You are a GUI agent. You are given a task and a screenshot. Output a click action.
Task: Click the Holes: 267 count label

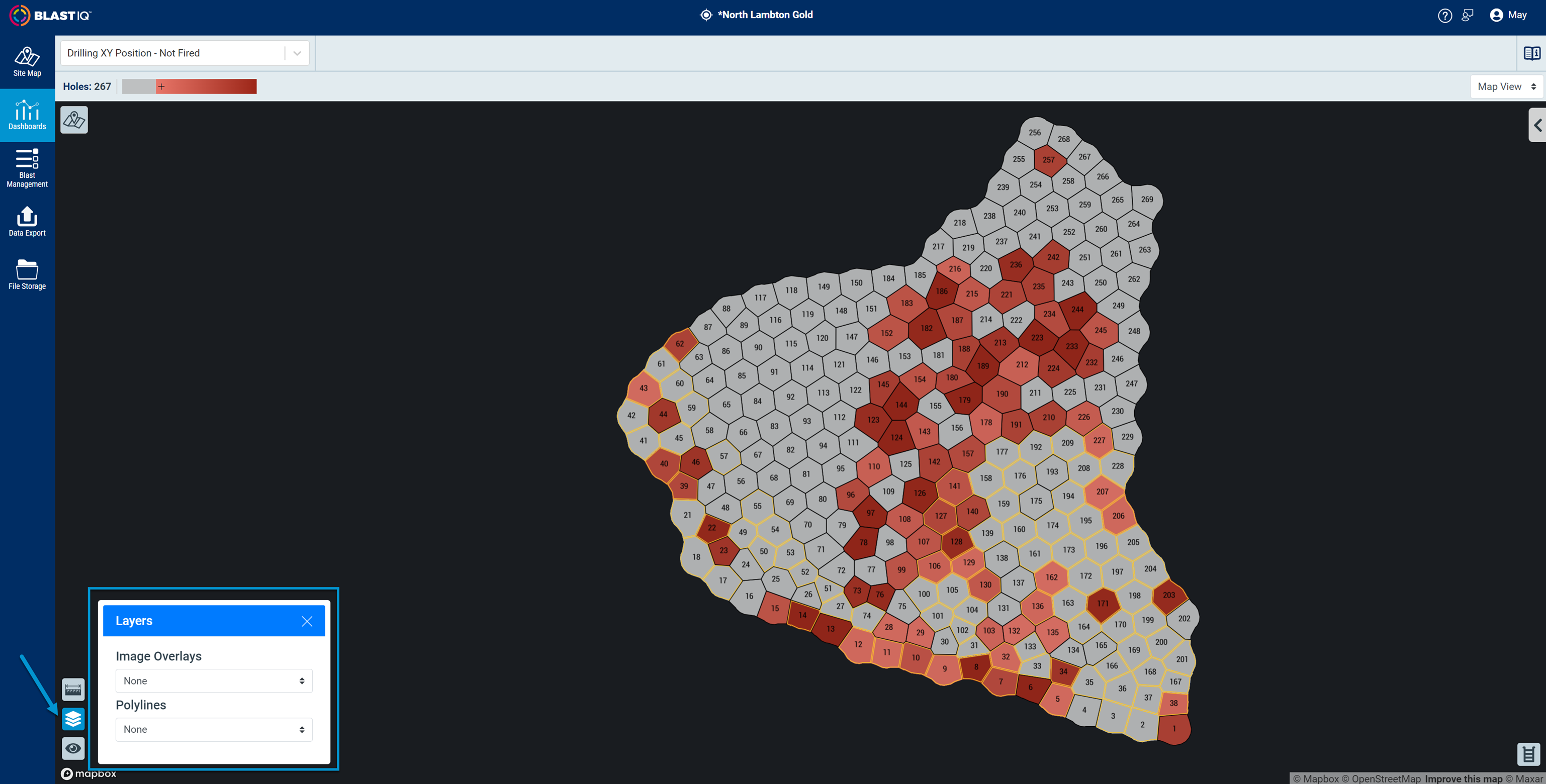[87, 86]
